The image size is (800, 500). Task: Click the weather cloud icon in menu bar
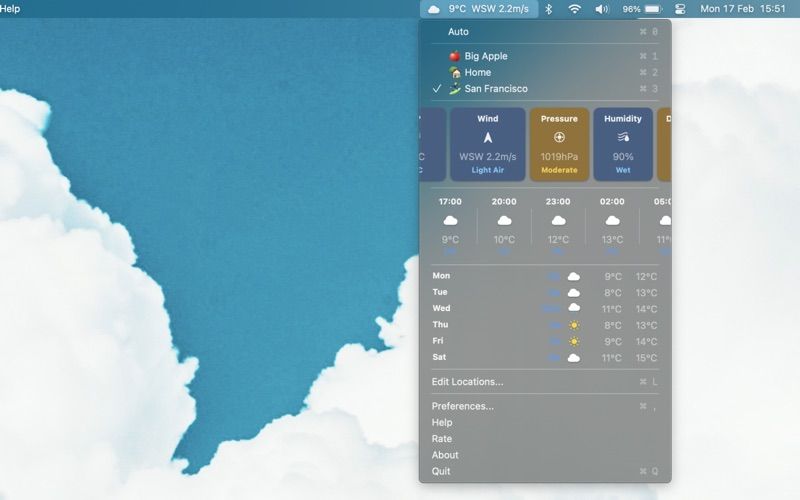(x=434, y=9)
